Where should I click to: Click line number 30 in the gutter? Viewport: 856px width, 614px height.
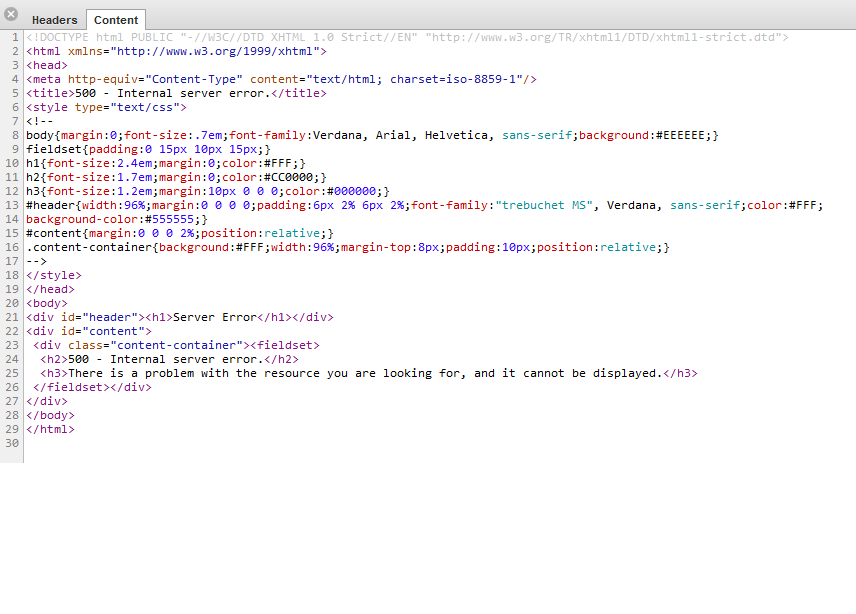coord(12,443)
